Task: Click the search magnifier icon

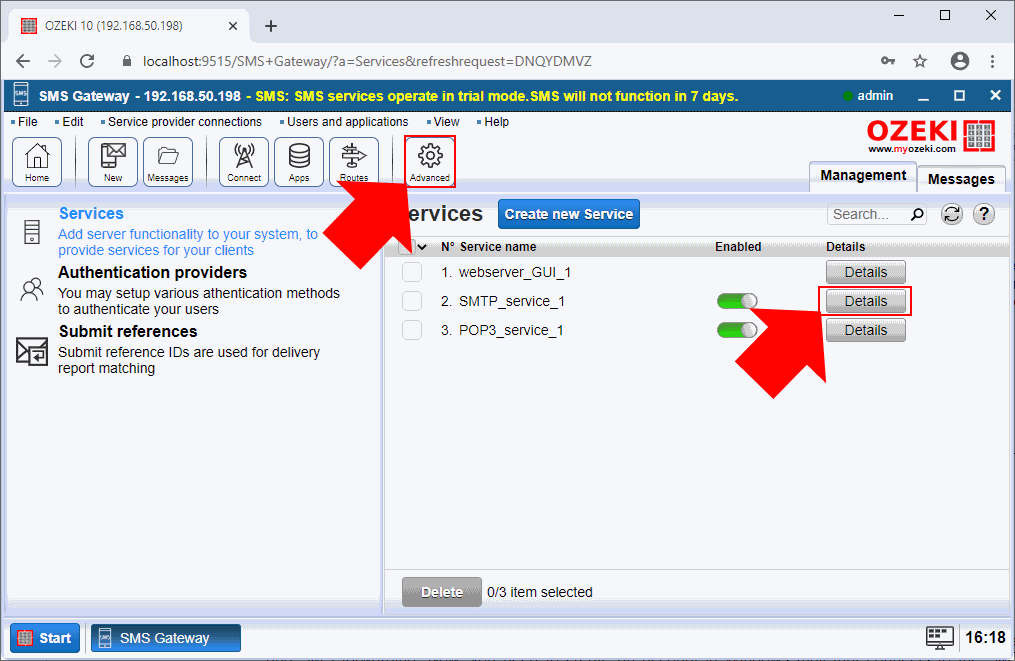Action: (x=917, y=214)
